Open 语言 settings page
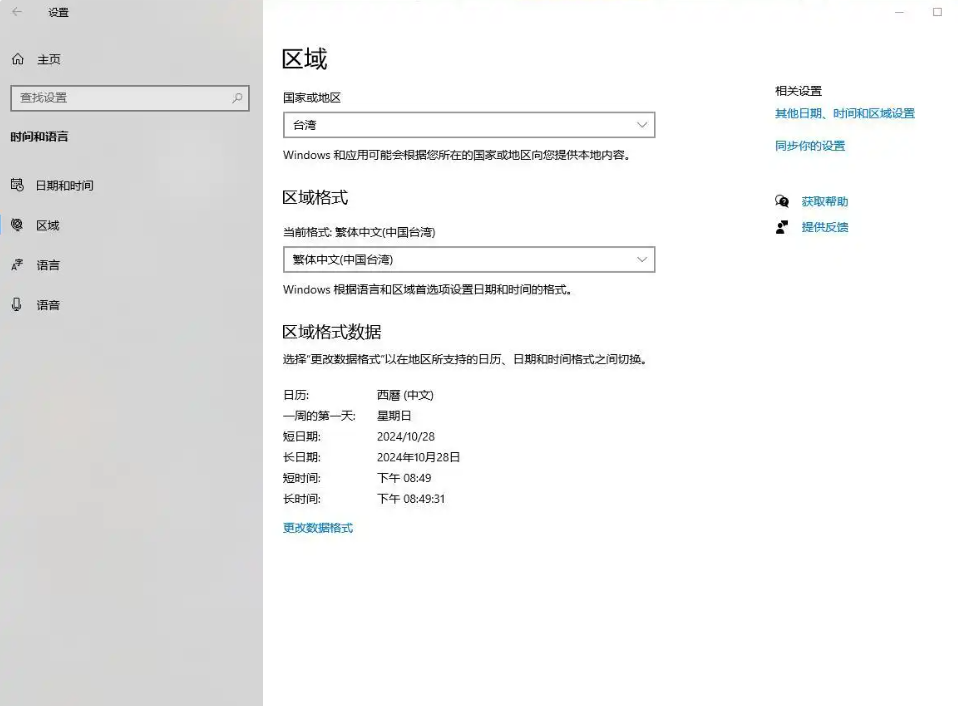The width and height of the screenshot is (958, 706). click(x=48, y=265)
